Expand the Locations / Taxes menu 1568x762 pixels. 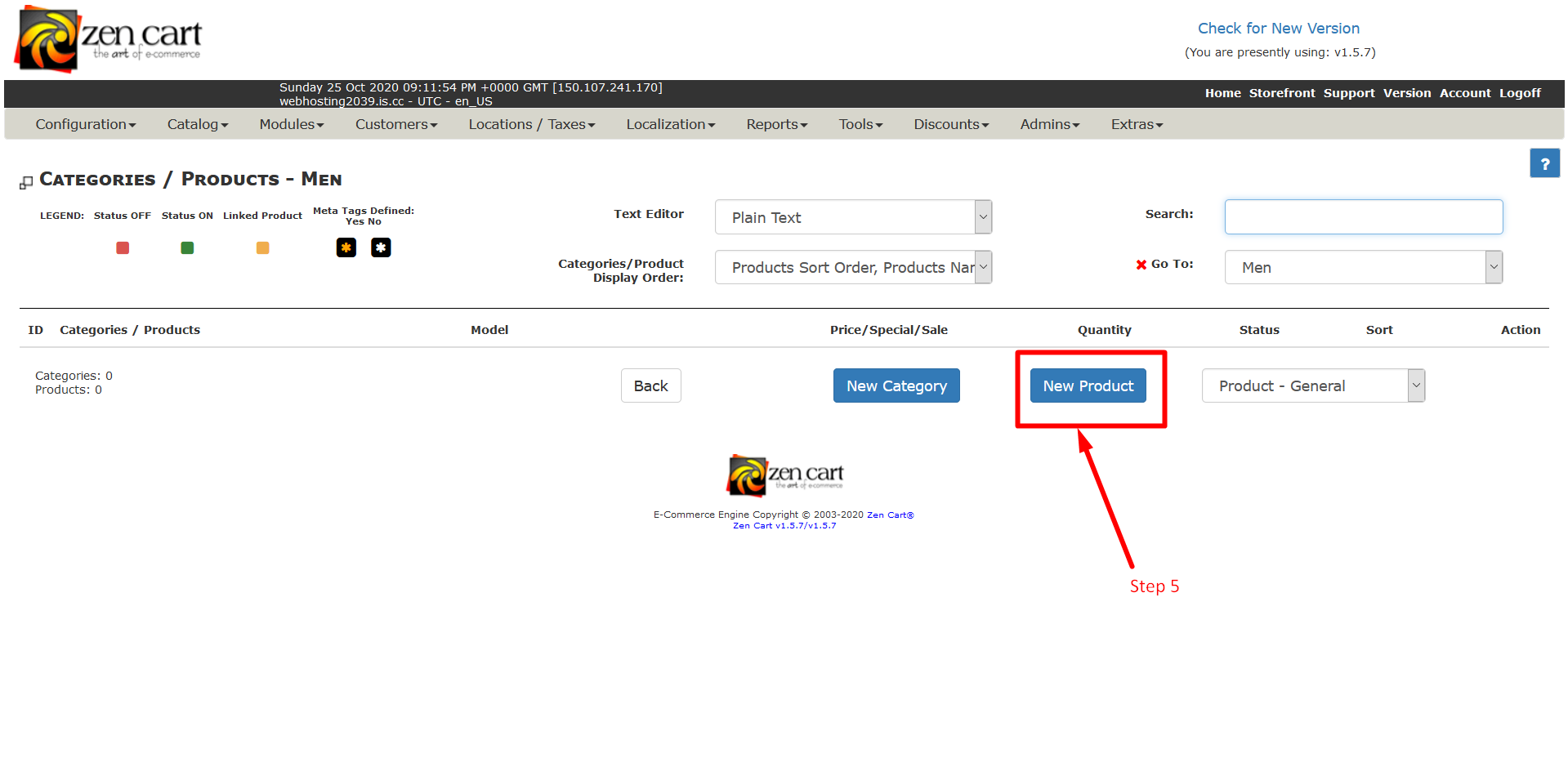[x=532, y=124]
